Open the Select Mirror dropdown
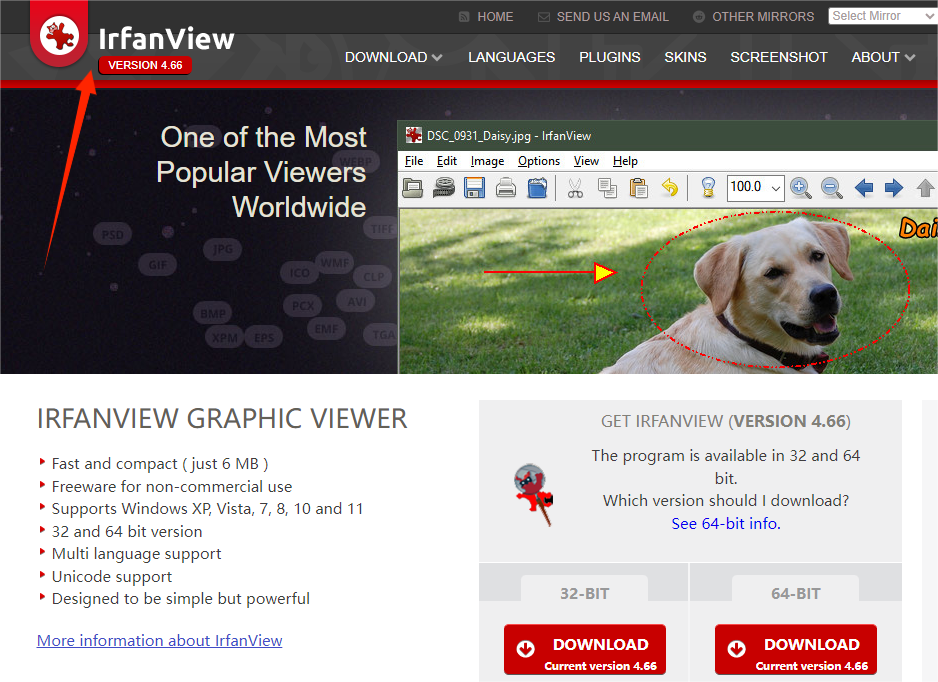 click(x=882, y=16)
